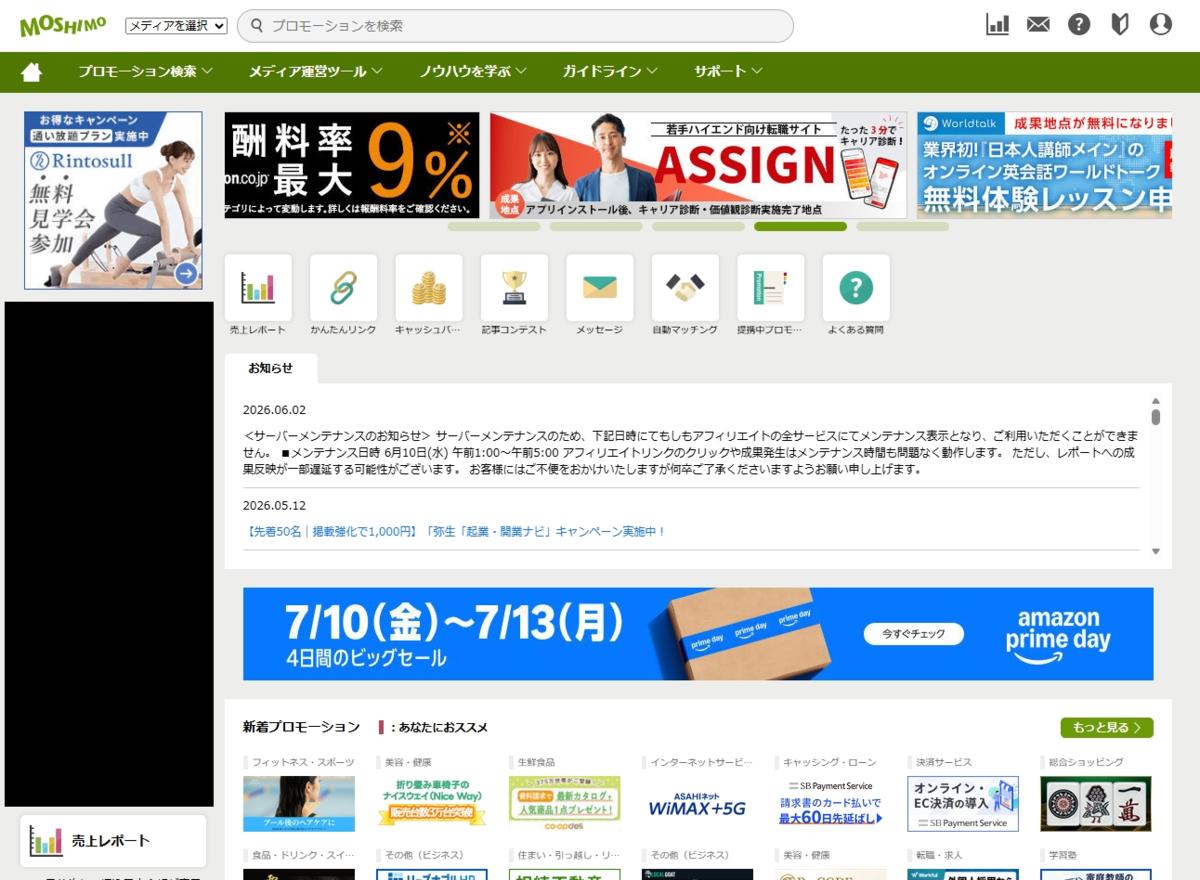
Task: Click 決済サービス category label
Action: 943,762
